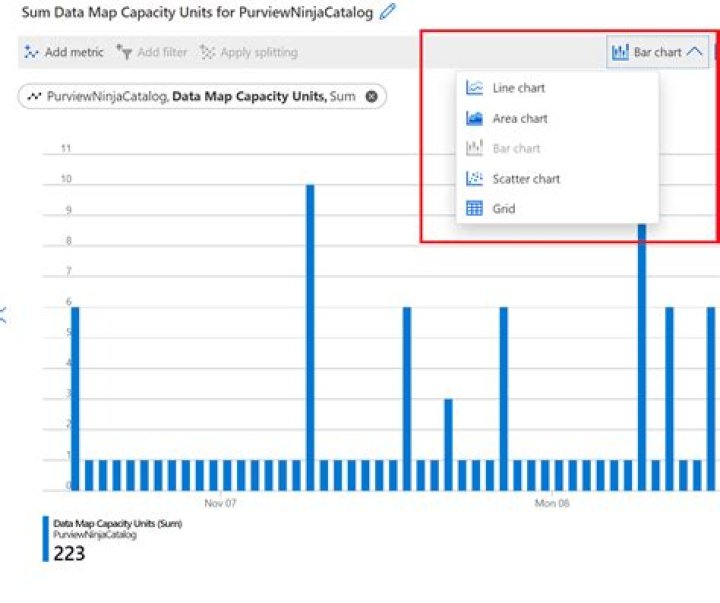
Task: Click the Add metric sparkle icon
Action: tap(31, 52)
